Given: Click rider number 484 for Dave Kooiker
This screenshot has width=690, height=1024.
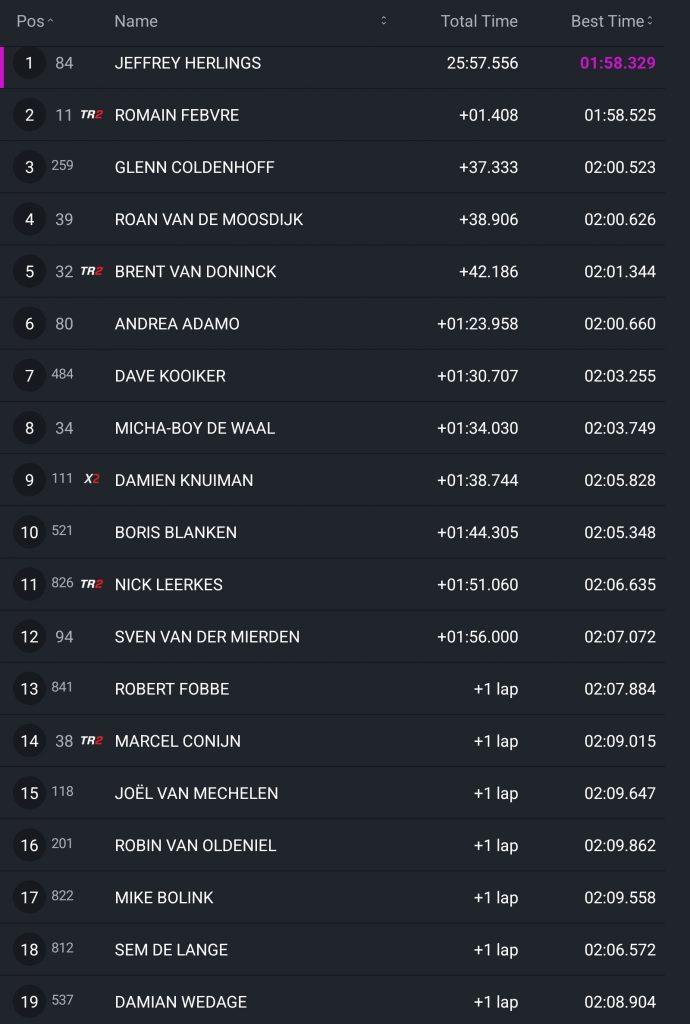Looking at the screenshot, I should [x=63, y=374].
